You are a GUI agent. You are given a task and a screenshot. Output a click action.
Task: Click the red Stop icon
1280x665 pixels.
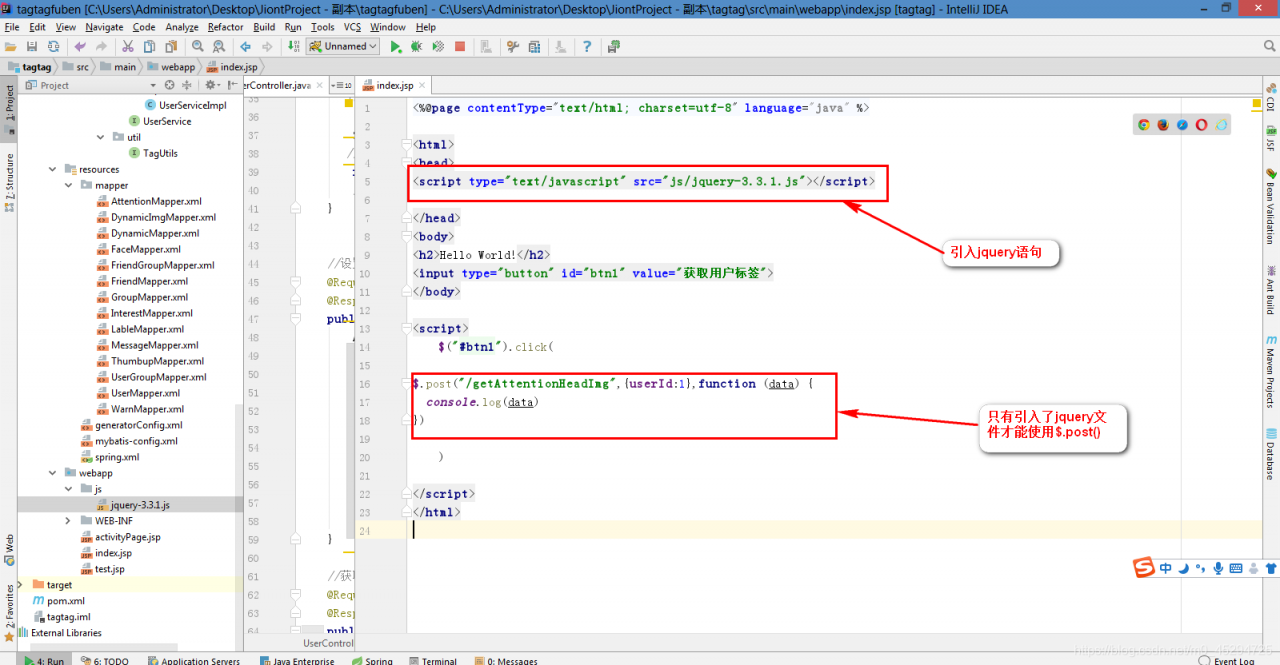click(460, 46)
